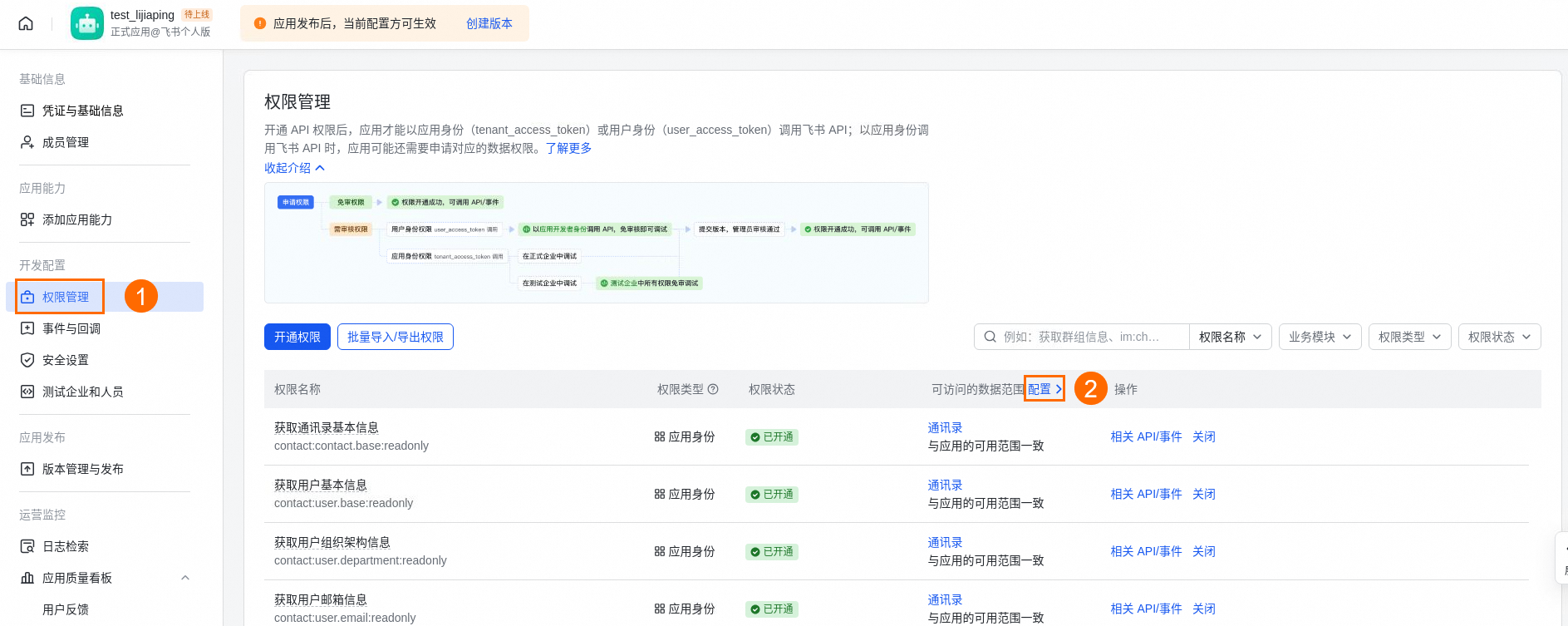Click the 权限管理 lock icon
The width and height of the screenshot is (1568, 626).
pyautogui.click(x=27, y=297)
